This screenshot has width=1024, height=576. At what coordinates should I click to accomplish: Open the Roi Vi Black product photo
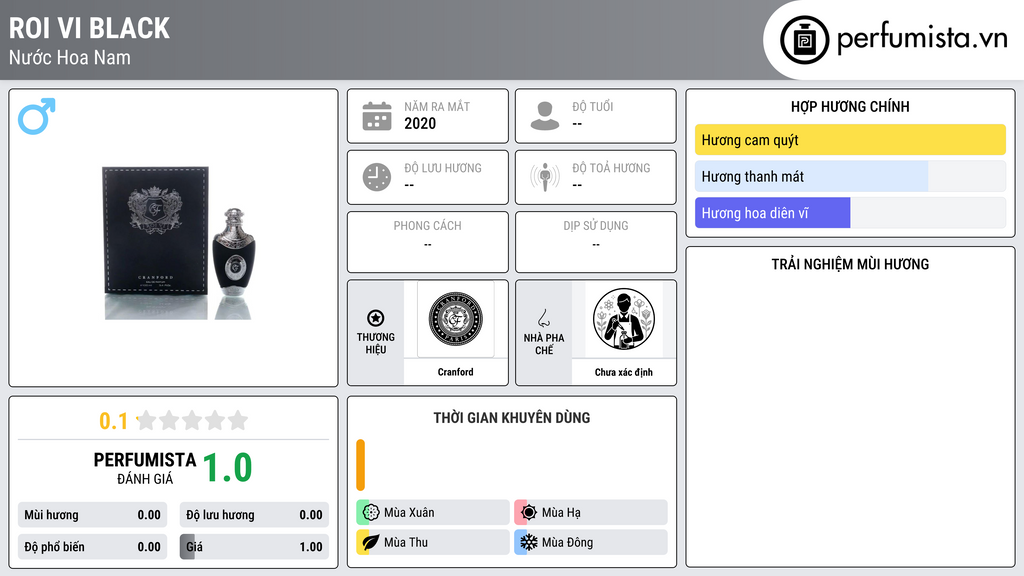179,243
